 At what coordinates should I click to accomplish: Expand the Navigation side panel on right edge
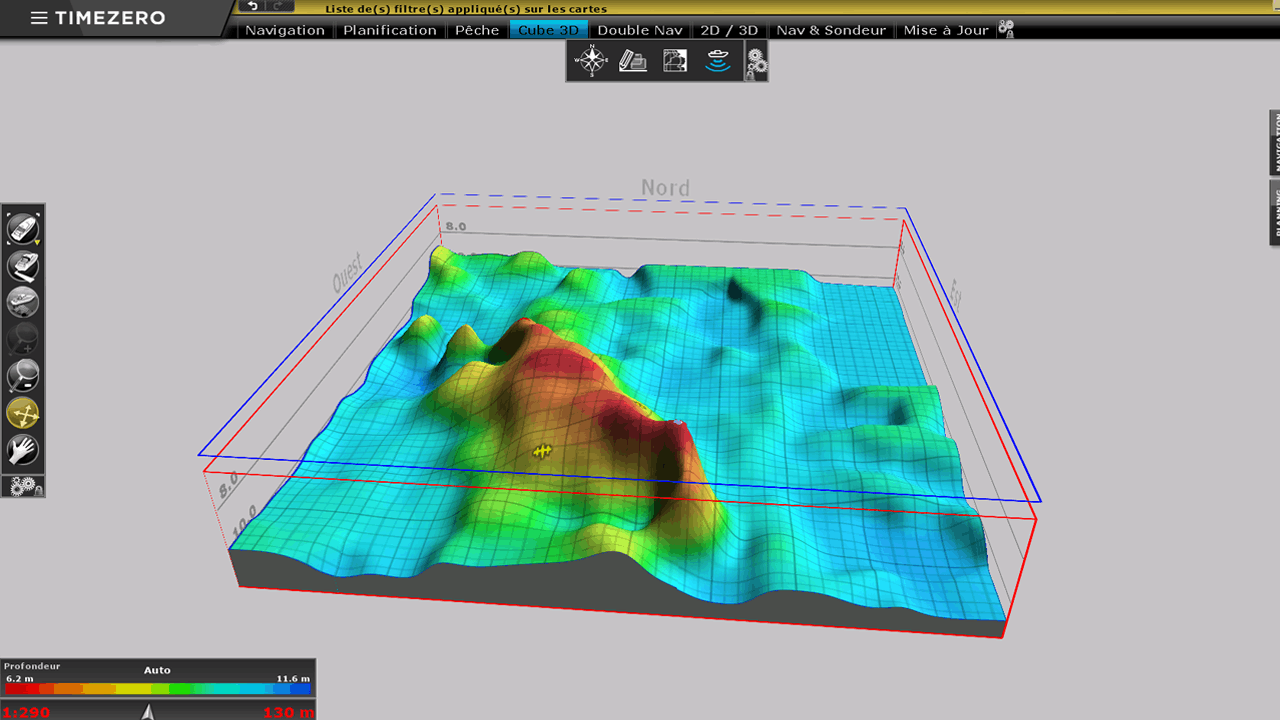[1274, 143]
